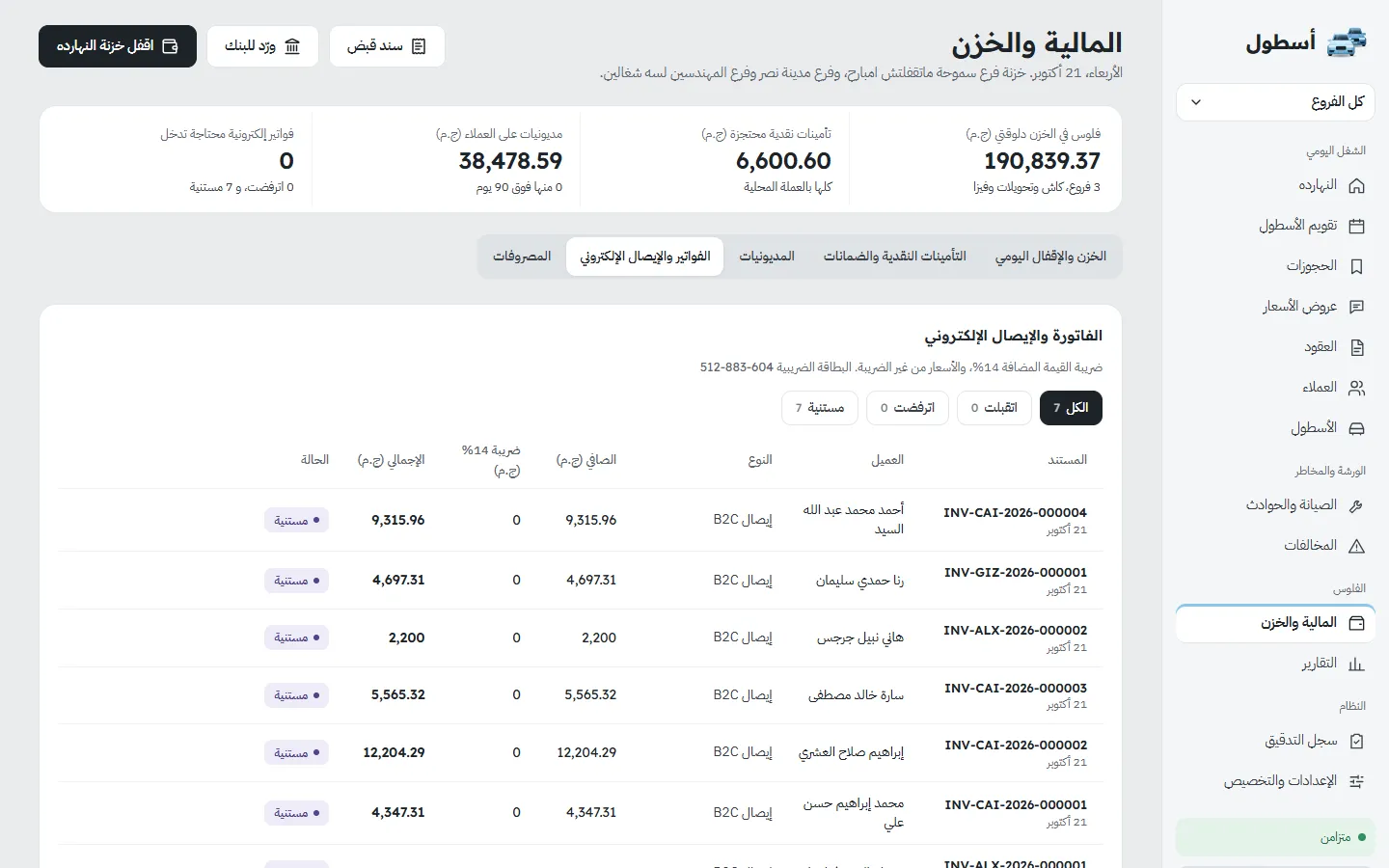Click the الحالة column header
1389x868 pixels.
314,460
